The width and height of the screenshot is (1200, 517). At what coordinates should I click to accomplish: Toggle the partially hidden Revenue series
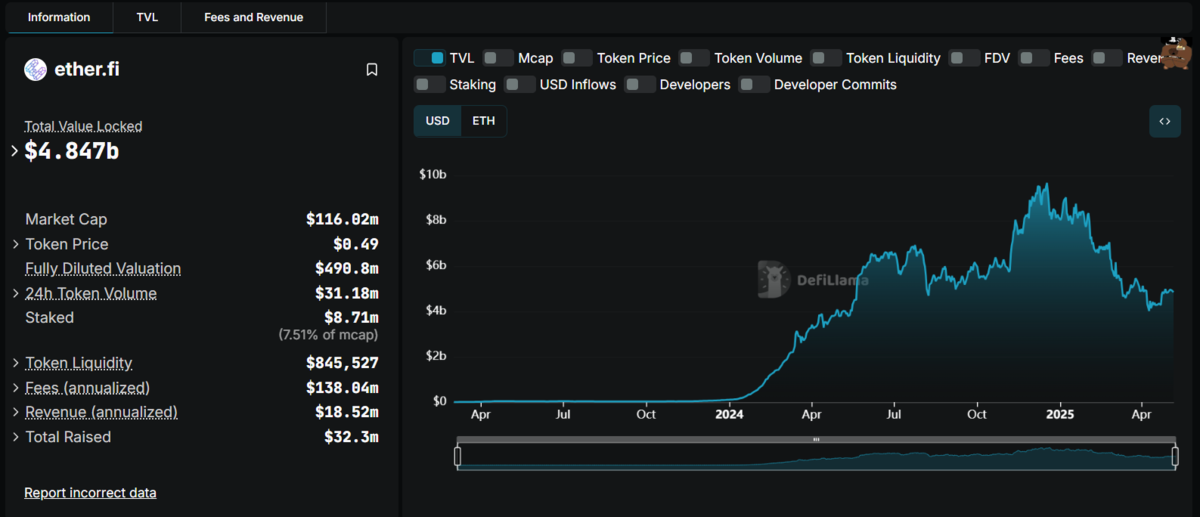click(x=1107, y=58)
